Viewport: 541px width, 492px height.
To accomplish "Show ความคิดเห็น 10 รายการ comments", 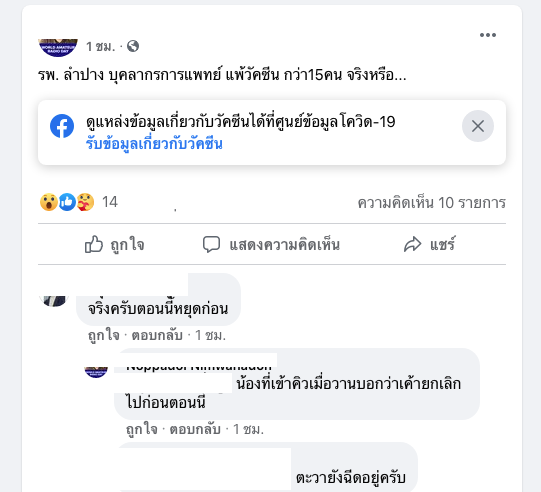I will [x=432, y=203].
